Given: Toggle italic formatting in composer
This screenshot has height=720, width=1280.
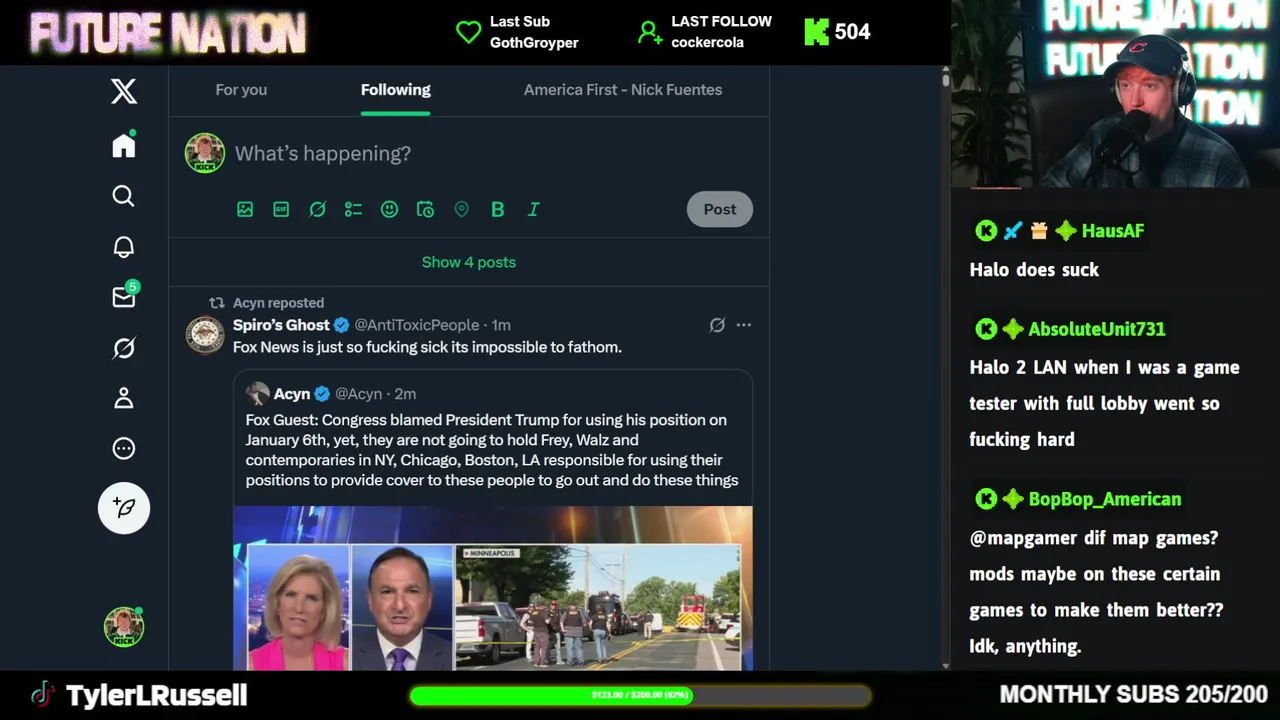Looking at the screenshot, I should coord(533,209).
